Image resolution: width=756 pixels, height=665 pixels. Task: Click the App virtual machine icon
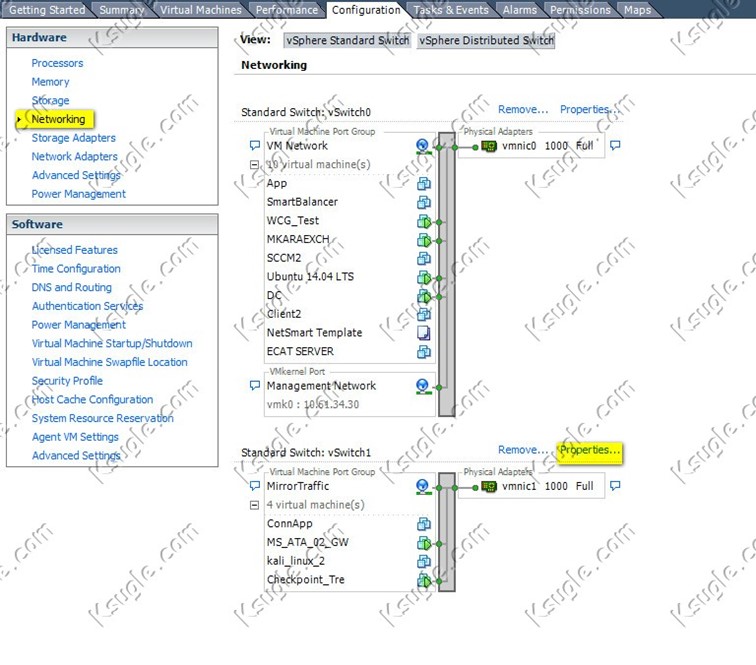point(424,183)
